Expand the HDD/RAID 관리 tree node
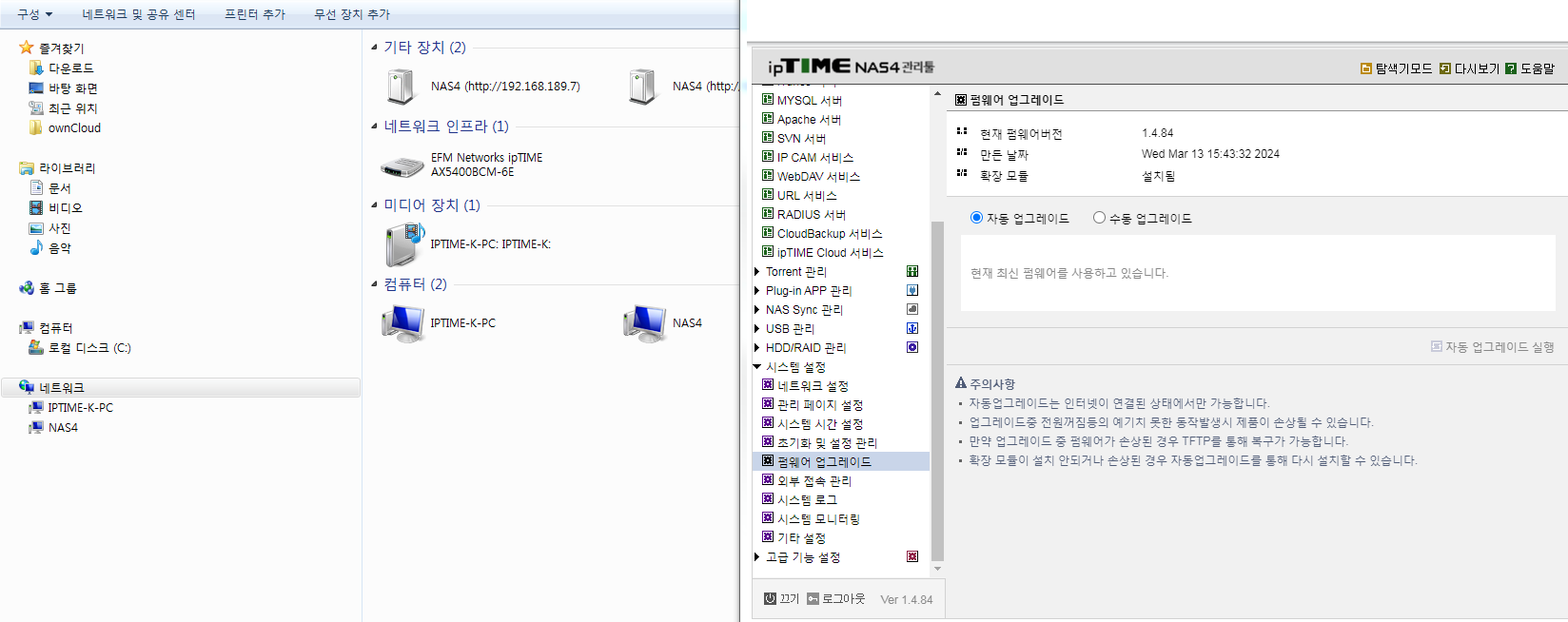Image resolution: width=1568 pixels, height=622 pixels. coord(757,348)
